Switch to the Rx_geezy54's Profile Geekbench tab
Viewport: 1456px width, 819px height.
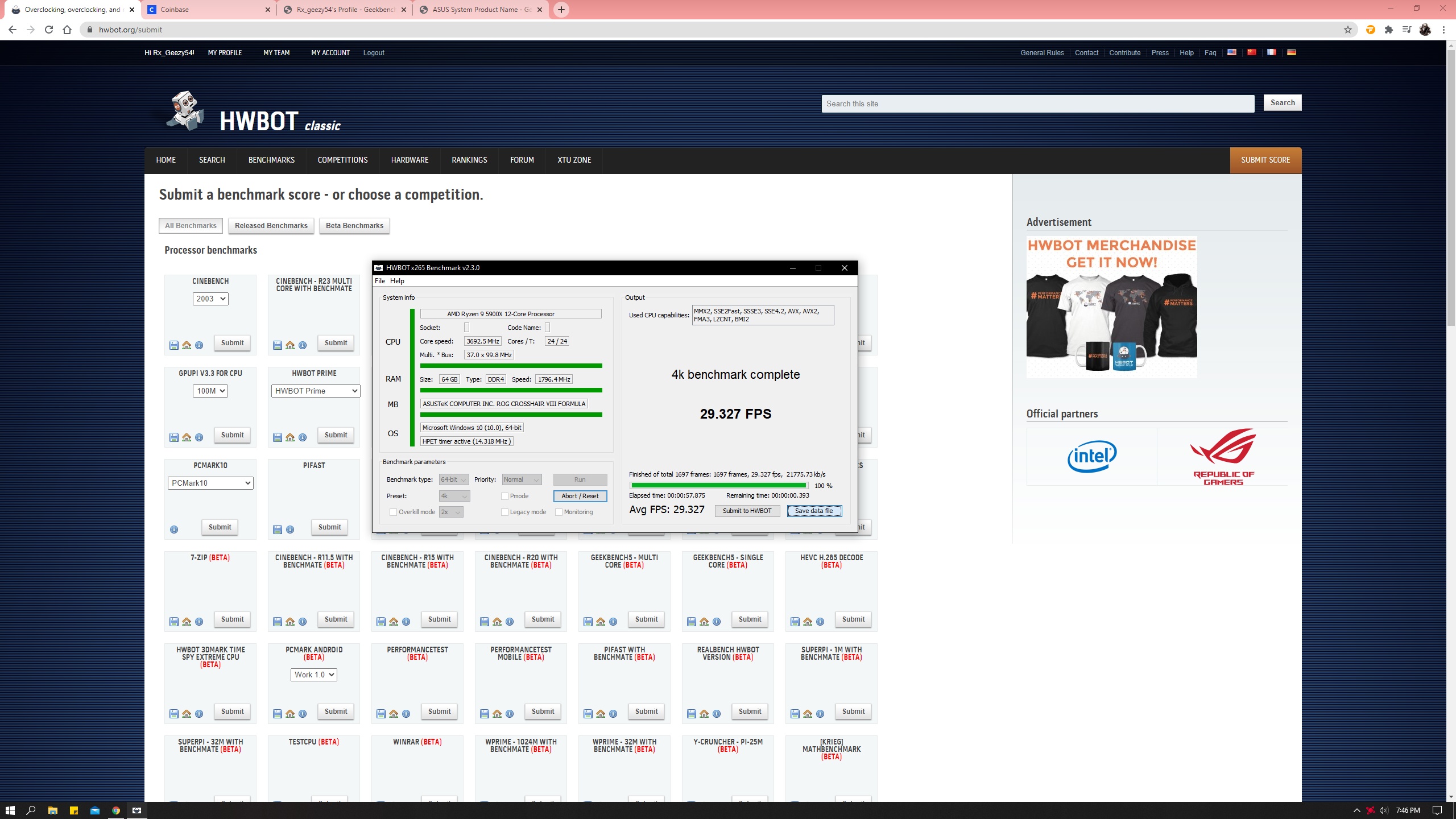(345, 10)
